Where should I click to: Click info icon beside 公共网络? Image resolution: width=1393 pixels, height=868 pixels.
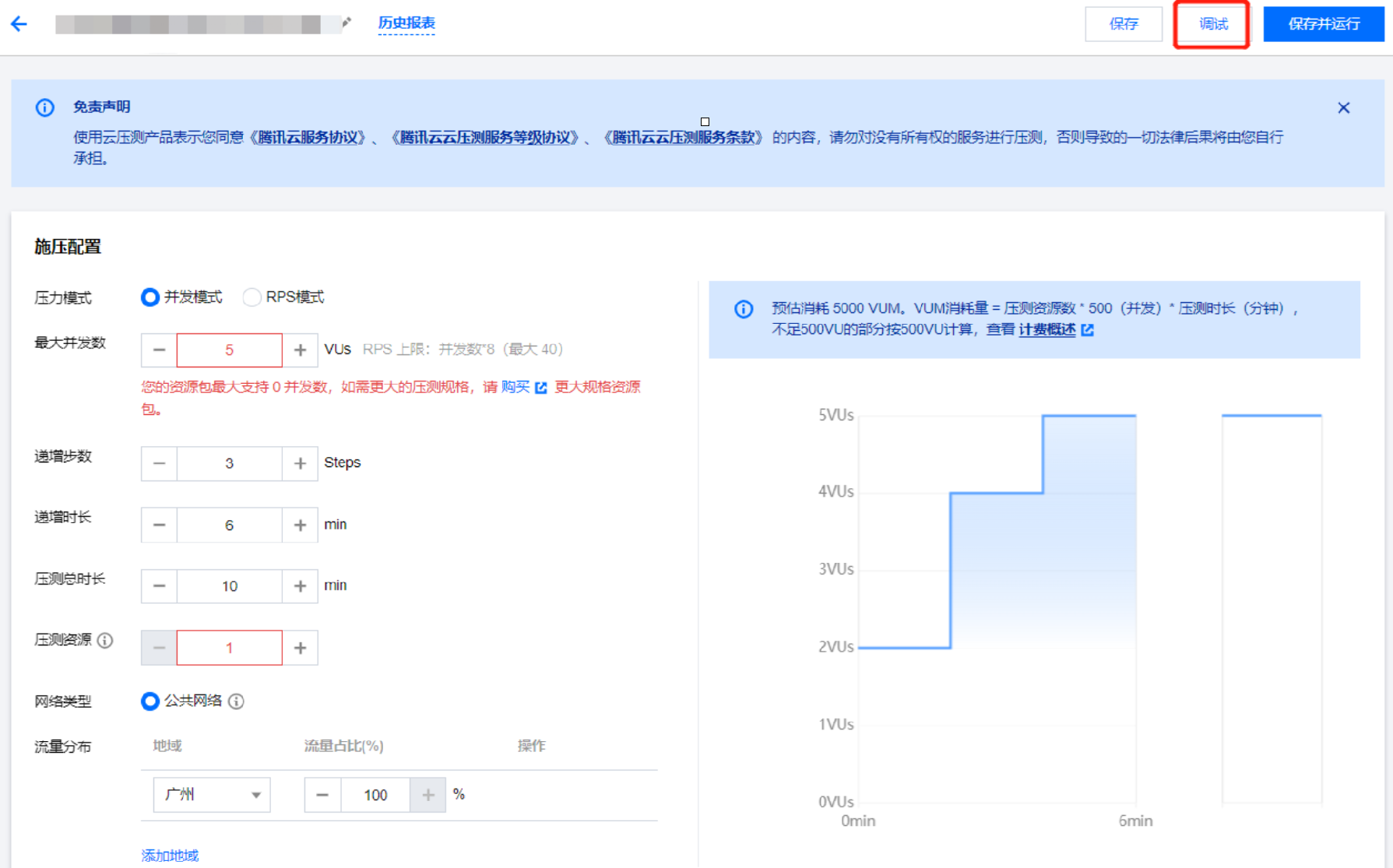237,701
